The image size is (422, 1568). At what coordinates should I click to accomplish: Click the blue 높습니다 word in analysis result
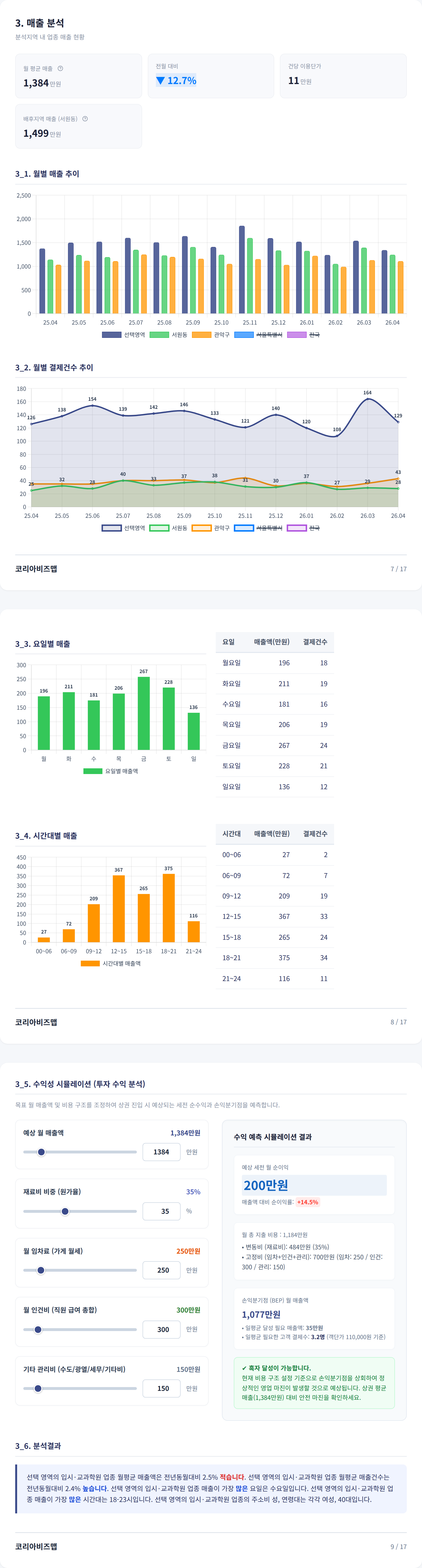click(x=95, y=1488)
